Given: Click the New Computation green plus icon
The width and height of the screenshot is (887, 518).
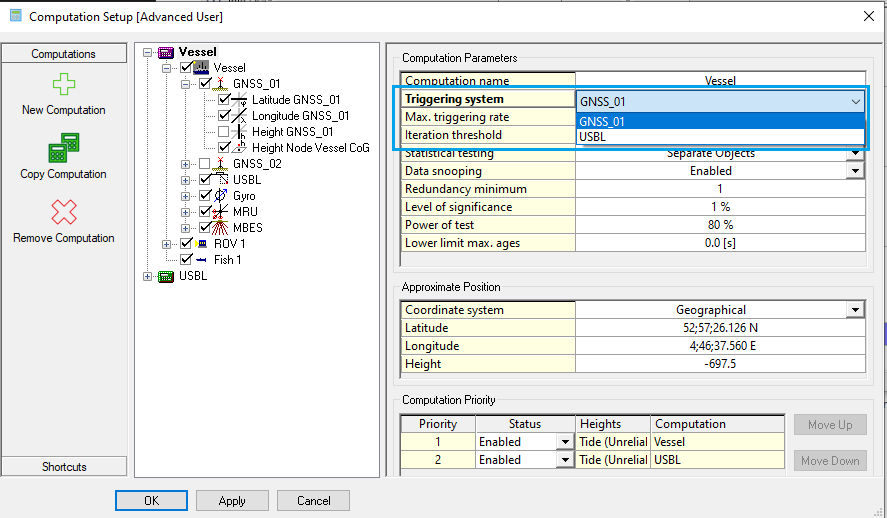Looking at the screenshot, I should [x=62, y=84].
